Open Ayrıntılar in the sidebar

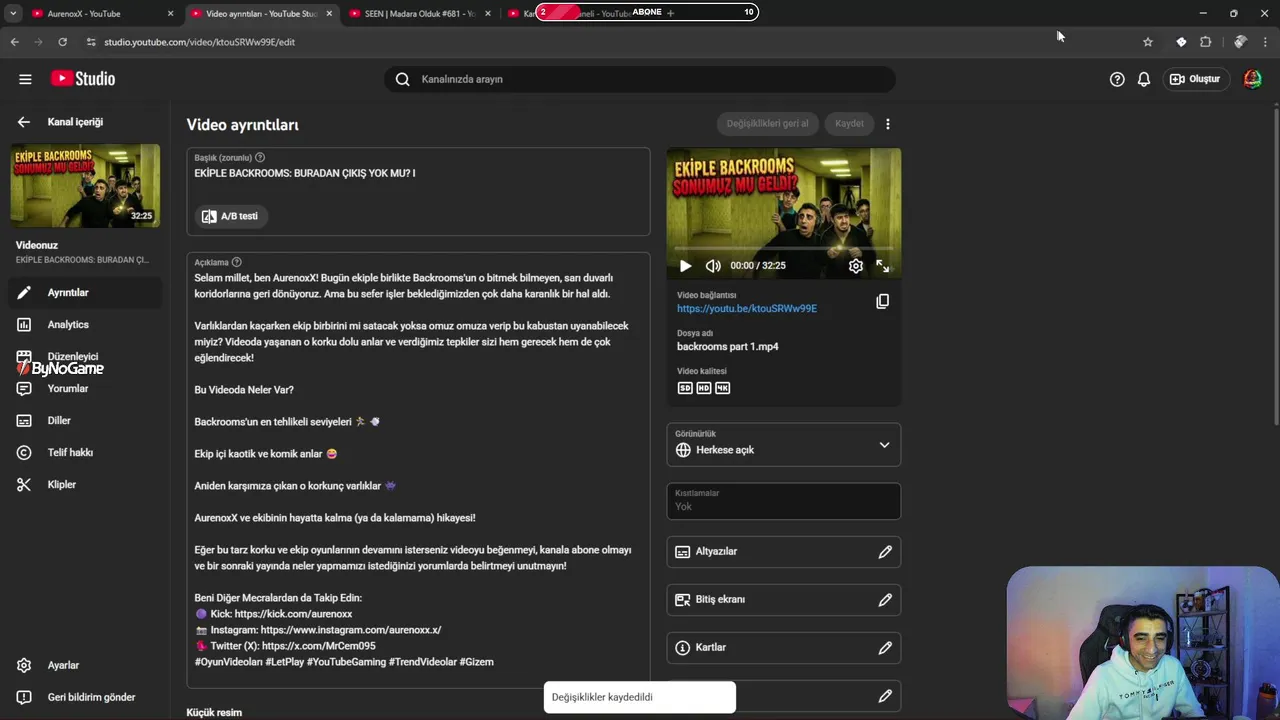85,293
